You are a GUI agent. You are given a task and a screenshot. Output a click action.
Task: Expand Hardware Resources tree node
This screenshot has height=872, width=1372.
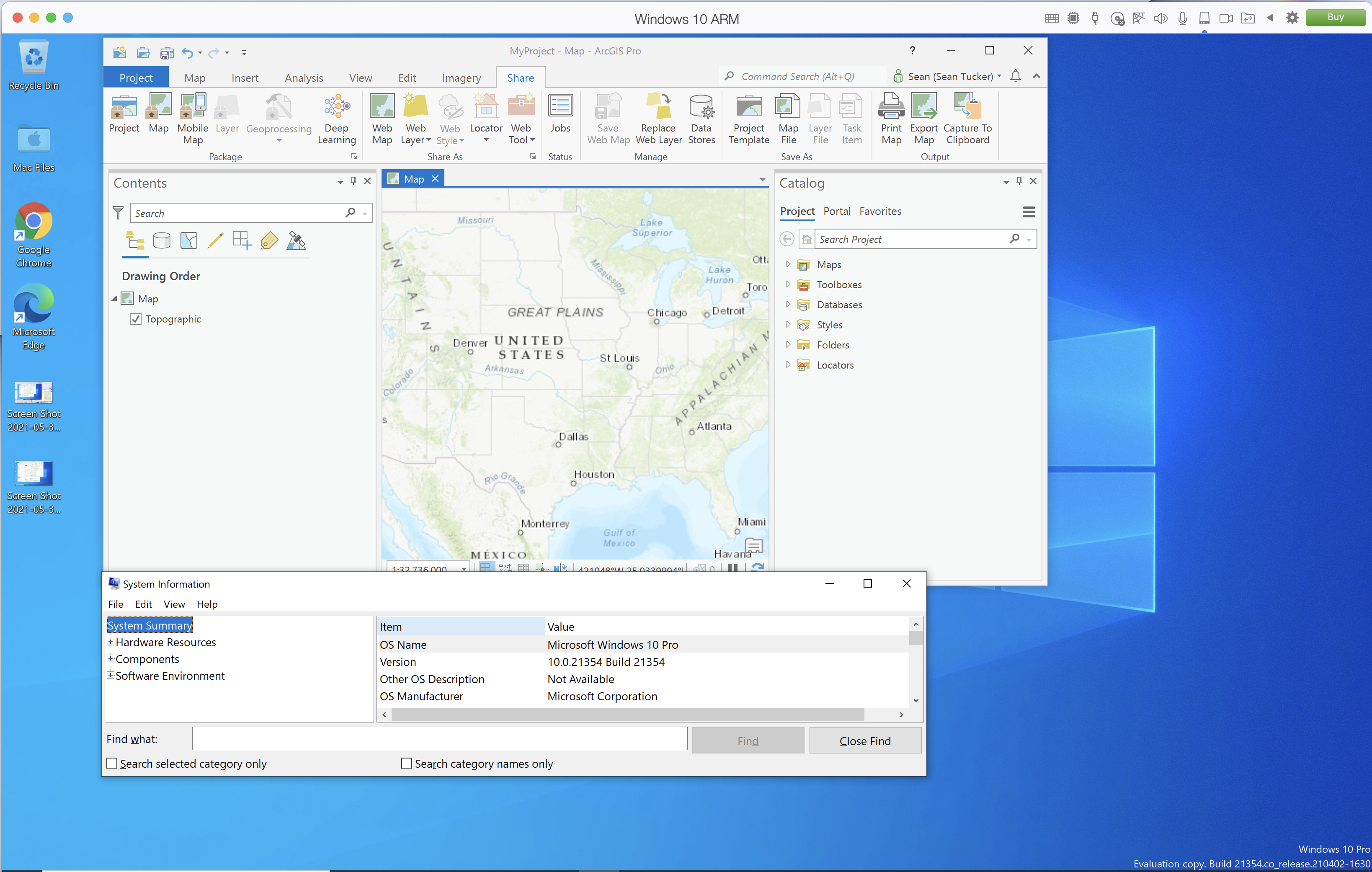(x=111, y=642)
